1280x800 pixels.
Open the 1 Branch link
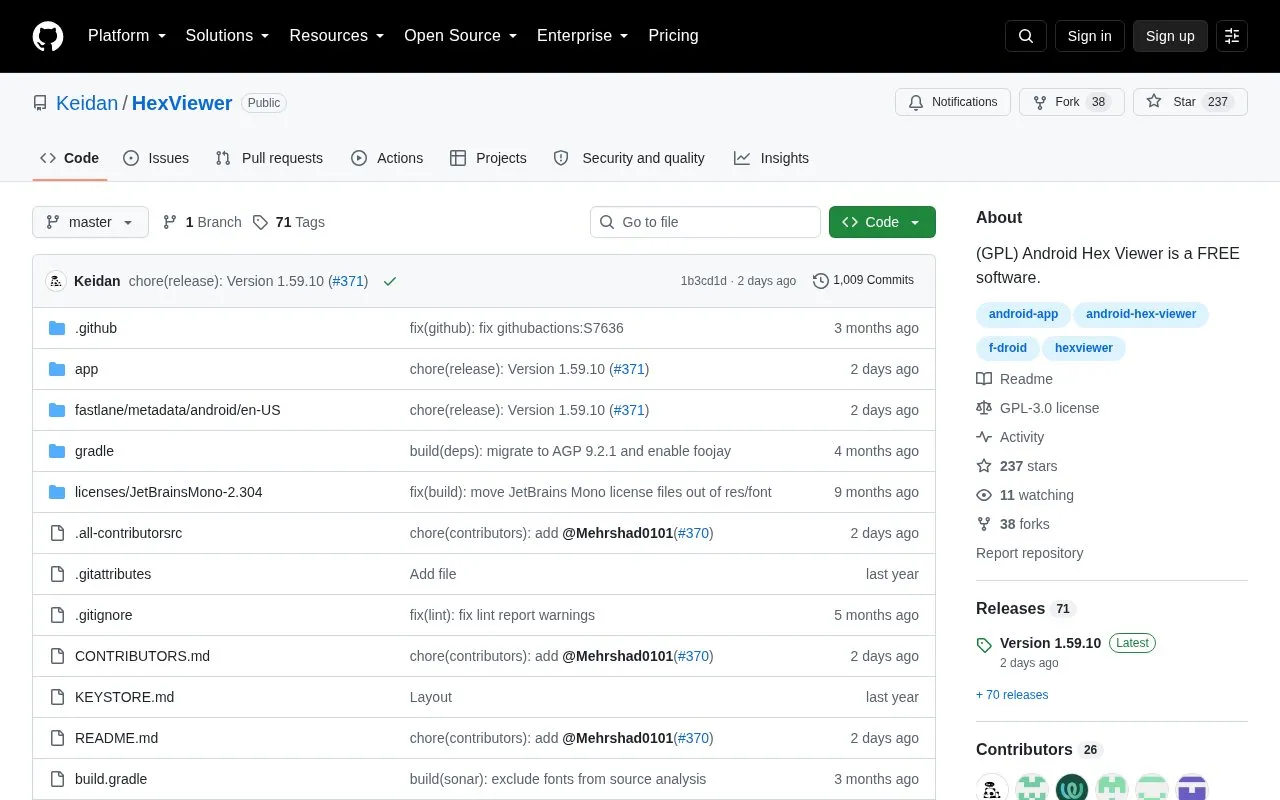202,222
